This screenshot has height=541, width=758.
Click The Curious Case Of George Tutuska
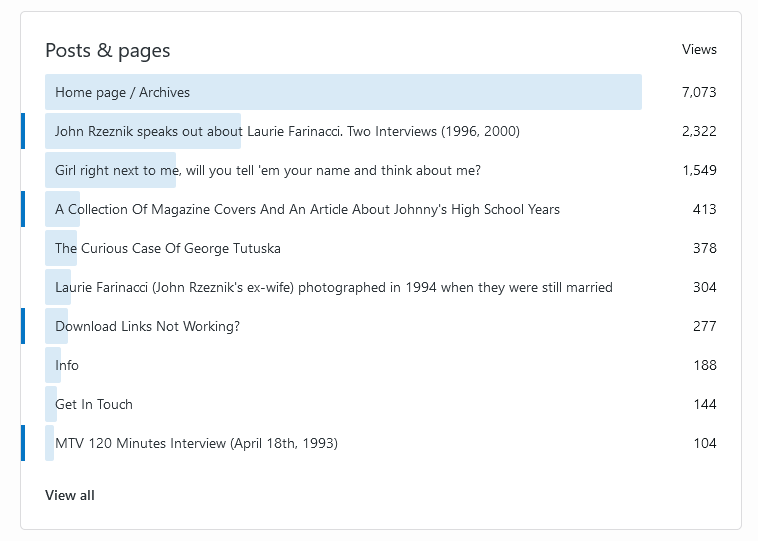click(x=167, y=248)
